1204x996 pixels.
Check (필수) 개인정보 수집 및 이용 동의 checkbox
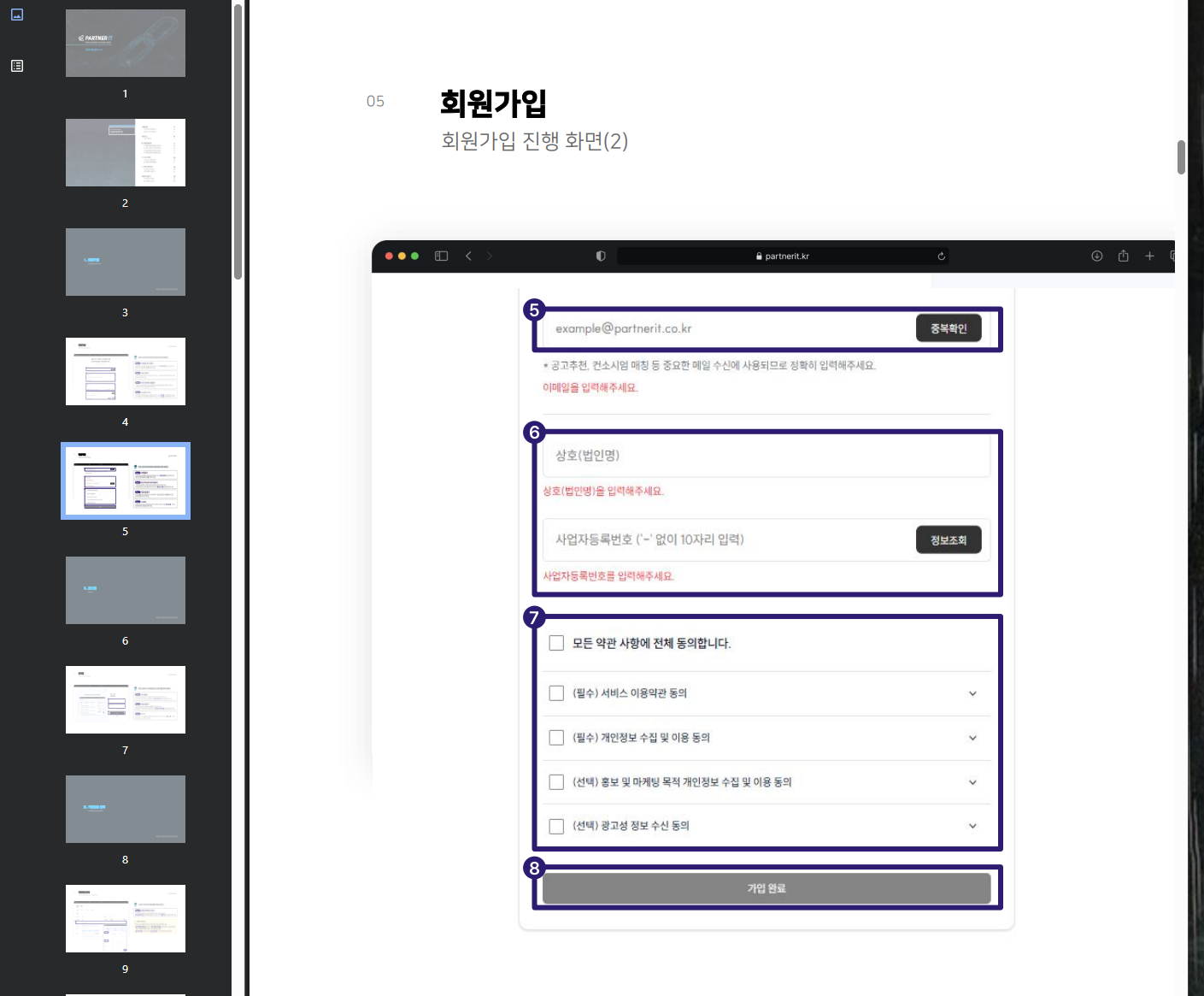click(x=556, y=738)
